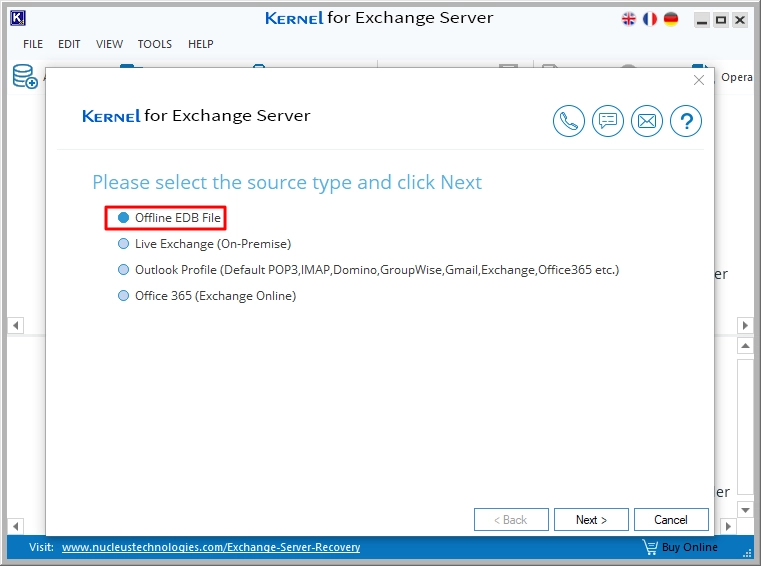Click the Back button

pyautogui.click(x=511, y=520)
